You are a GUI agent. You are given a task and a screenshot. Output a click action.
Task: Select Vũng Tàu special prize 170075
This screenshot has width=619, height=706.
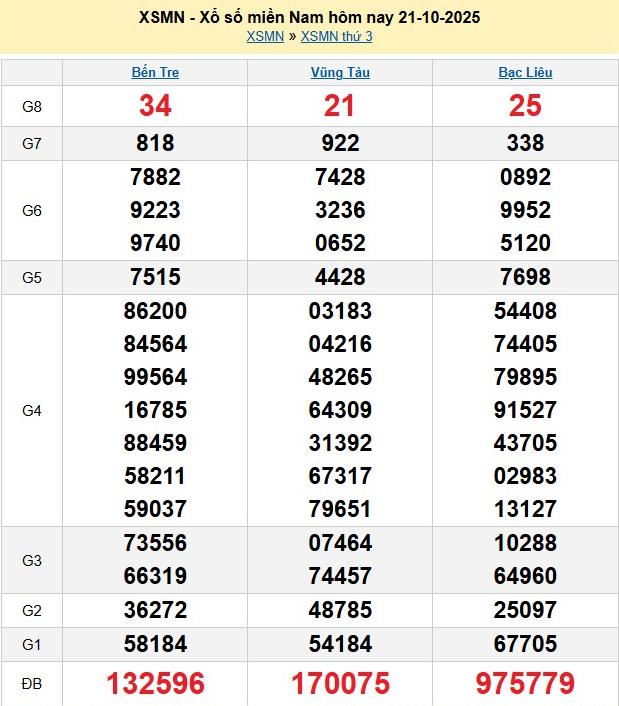click(x=340, y=683)
